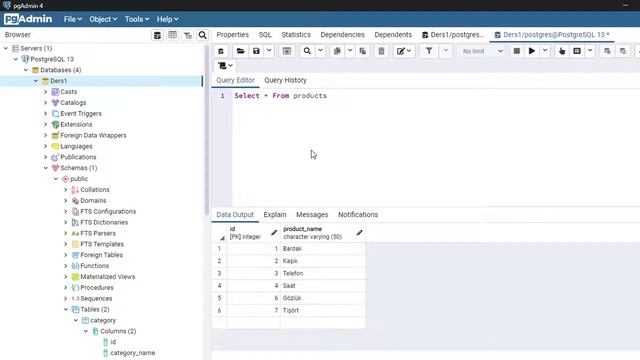Collapse the Schemas (1) node
This screenshot has width=640, height=360.
(x=46, y=168)
